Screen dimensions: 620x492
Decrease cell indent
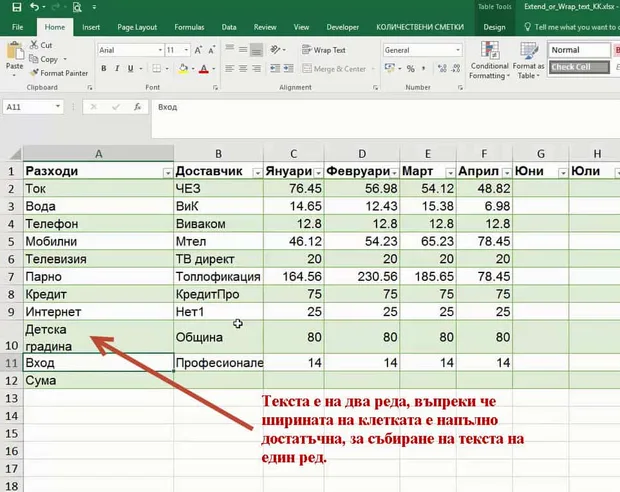tap(275, 69)
